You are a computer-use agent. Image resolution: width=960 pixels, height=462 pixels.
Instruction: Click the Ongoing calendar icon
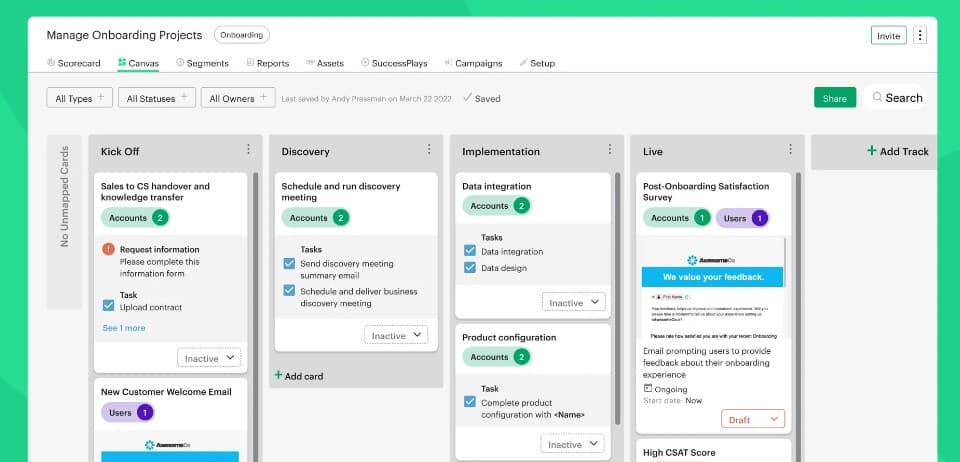pyautogui.click(x=648, y=389)
